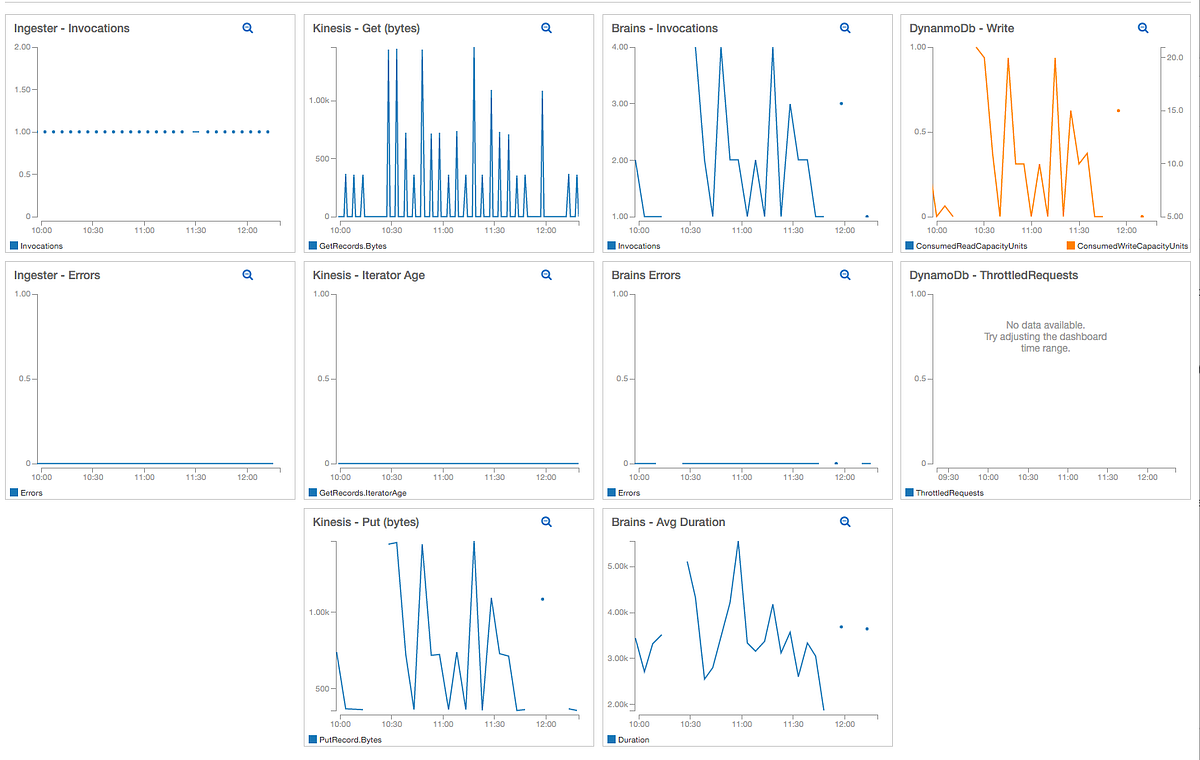
Task: Magnify the Kinesis - Iterator Age chart
Action: click(x=547, y=275)
